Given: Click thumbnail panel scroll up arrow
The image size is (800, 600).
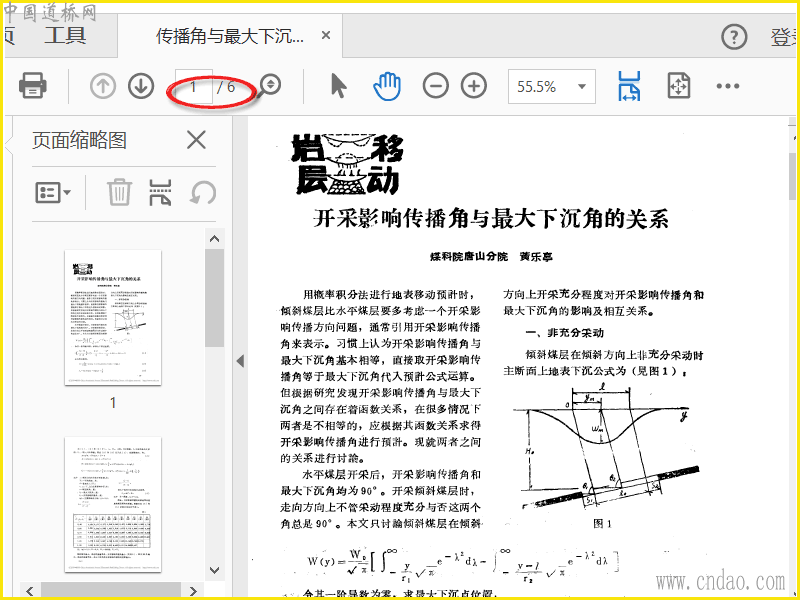Looking at the screenshot, I should [x=214, y=239].
